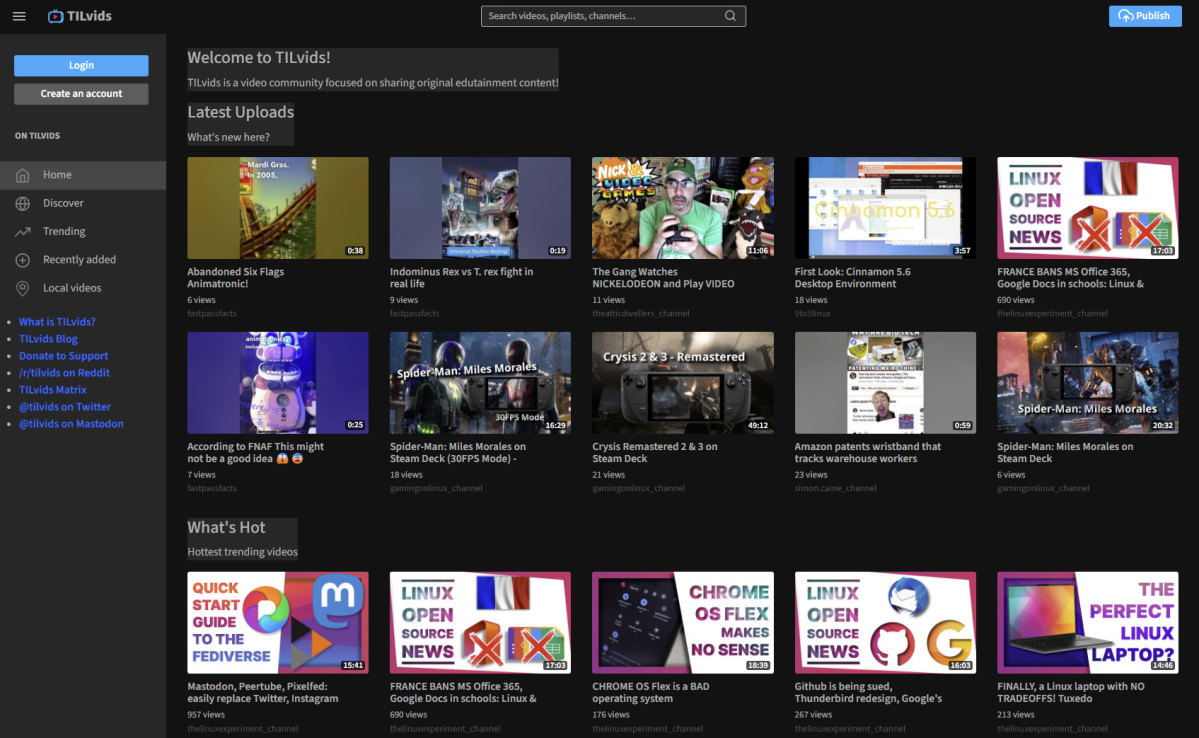Select Home in the sidebar
Viewport: 1199px width, 738px height.
83,175
